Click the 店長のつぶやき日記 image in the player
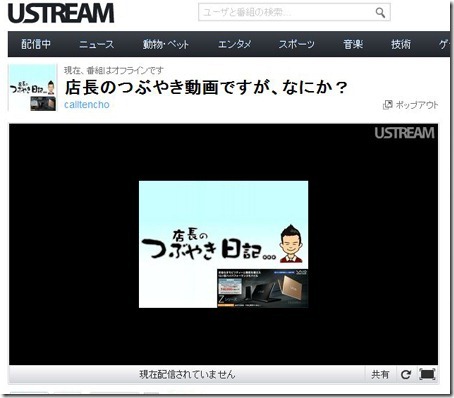 (x=223, y=244)
